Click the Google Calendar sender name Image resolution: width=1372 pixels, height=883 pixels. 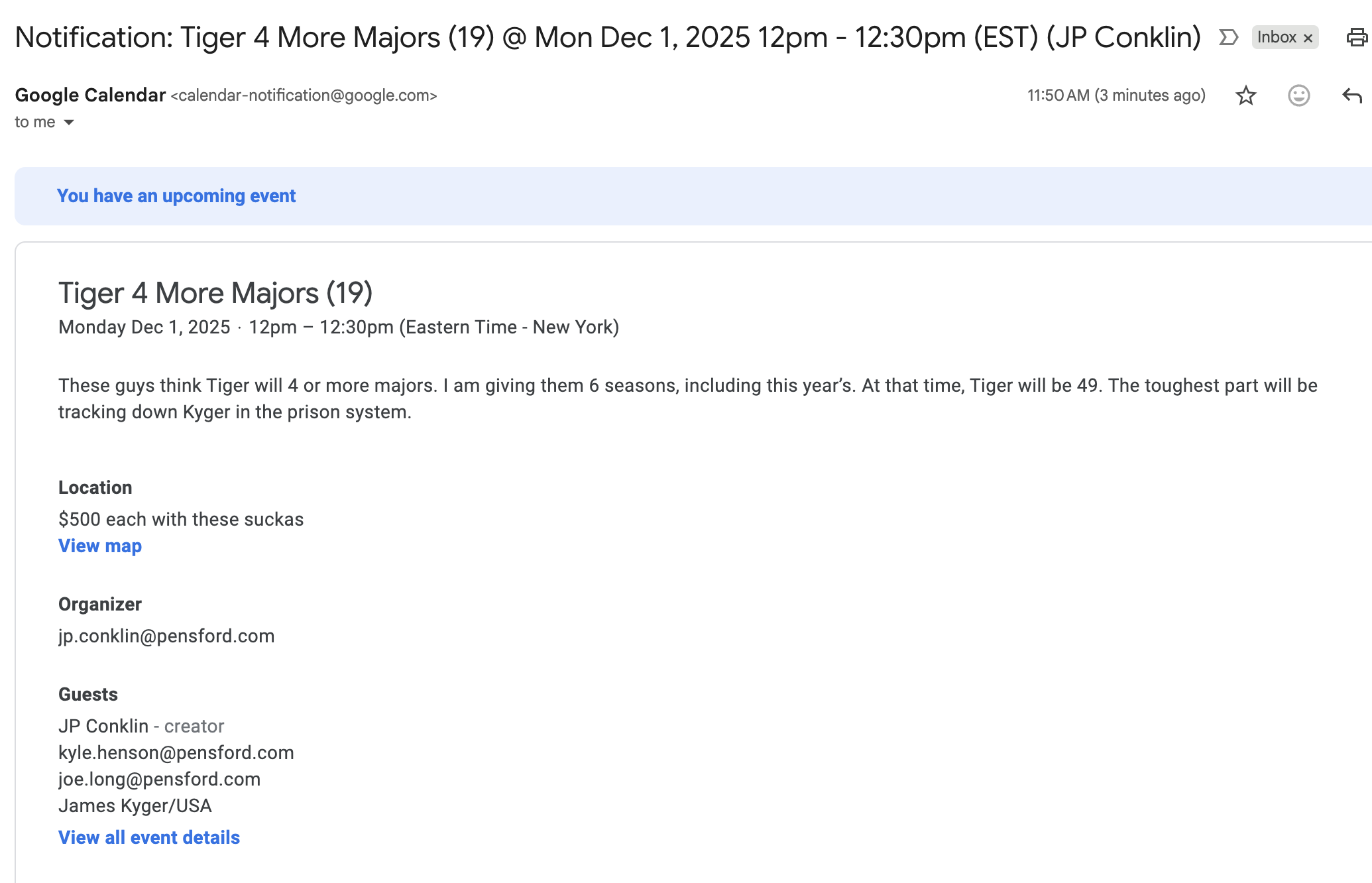[90, 95]
